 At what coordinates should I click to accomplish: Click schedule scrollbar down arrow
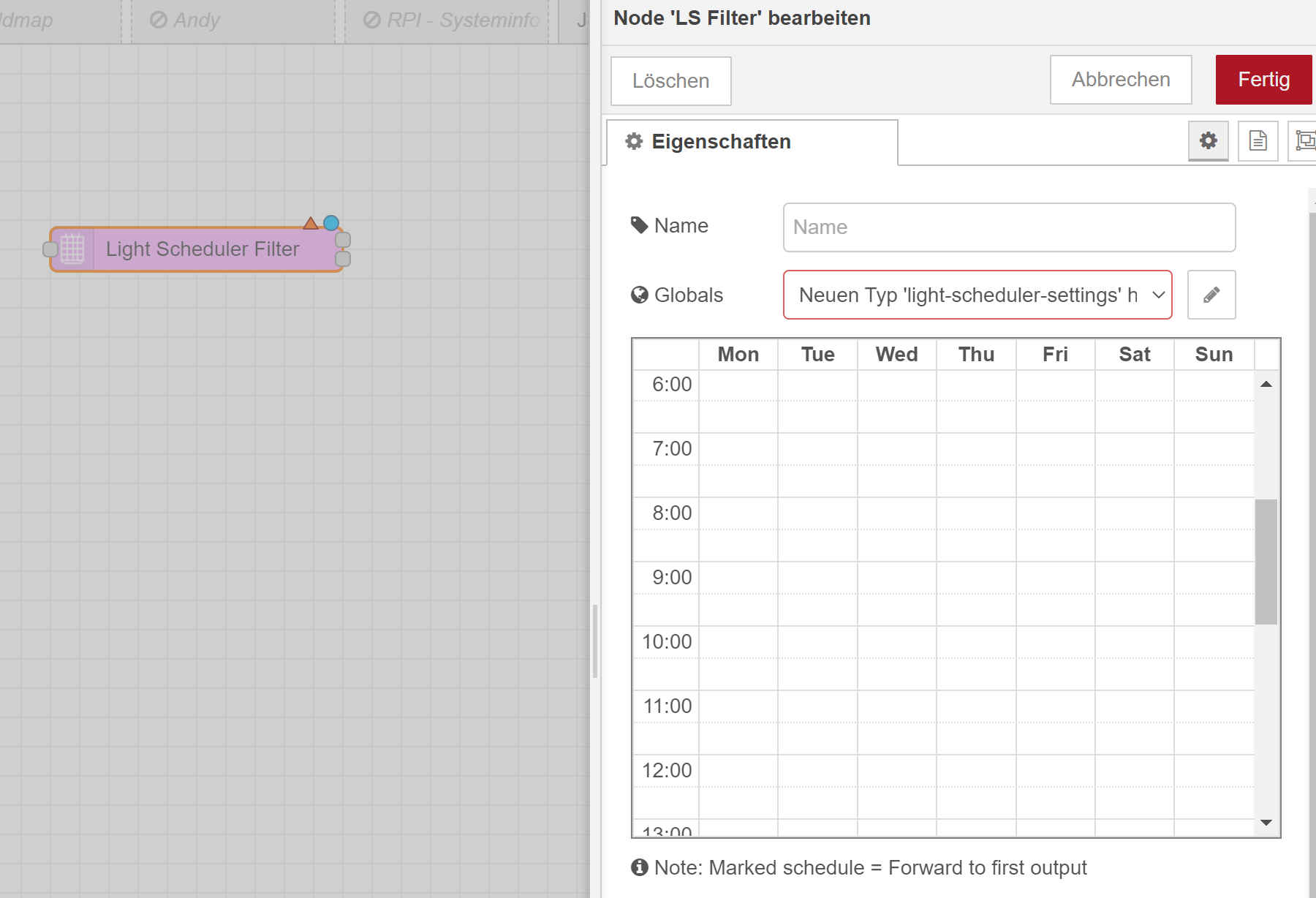pos(1266,823)
